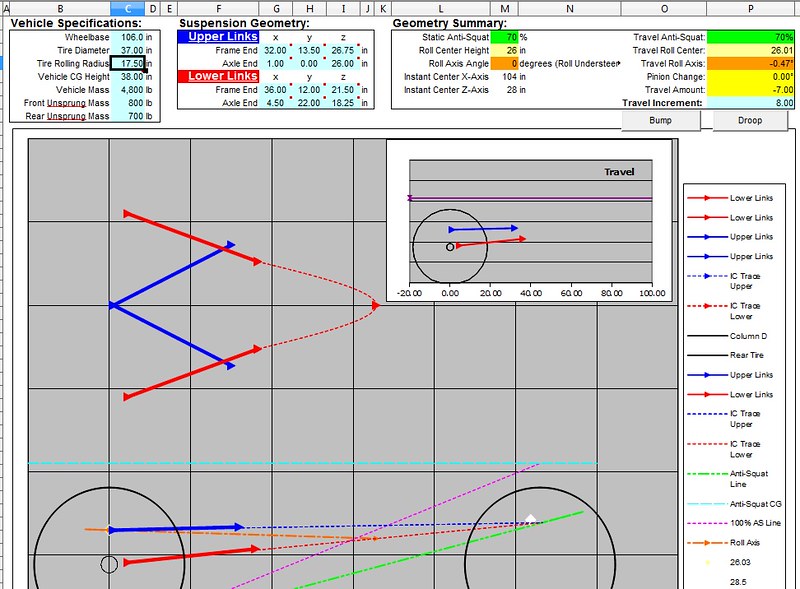Select the Travel Roll Axis value -0.47
This screenshot has height=589, width=800.
(x=751, y=63)
